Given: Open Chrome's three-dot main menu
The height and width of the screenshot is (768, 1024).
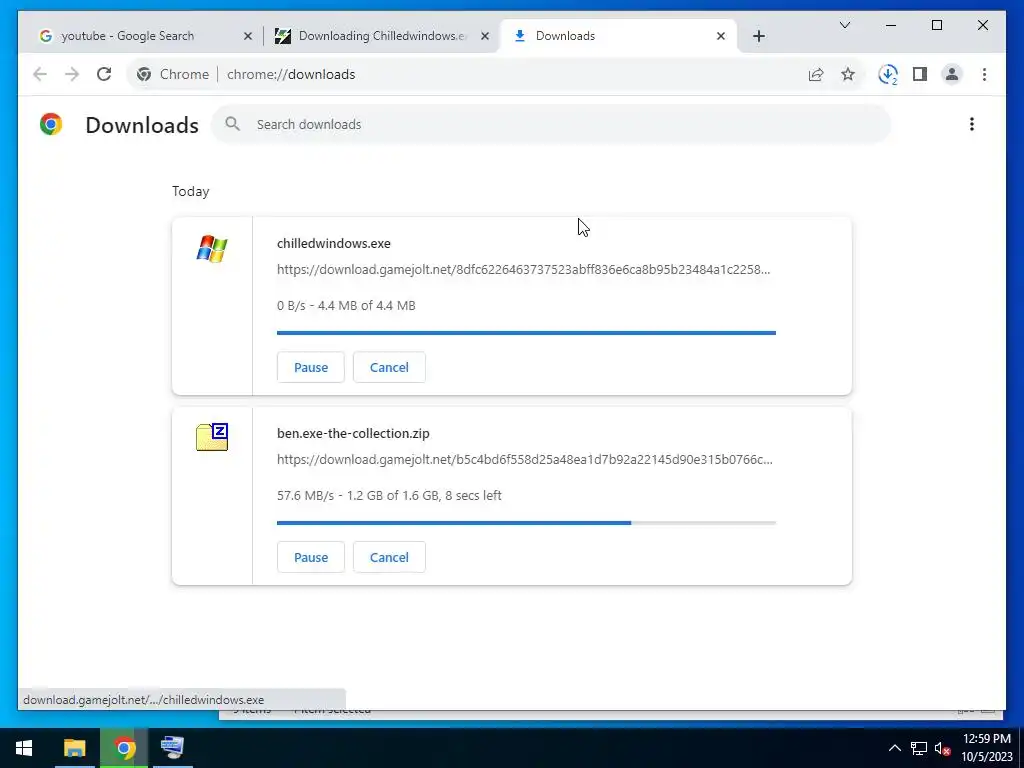Looking at the screenshot, I should (x=984, y=74).
